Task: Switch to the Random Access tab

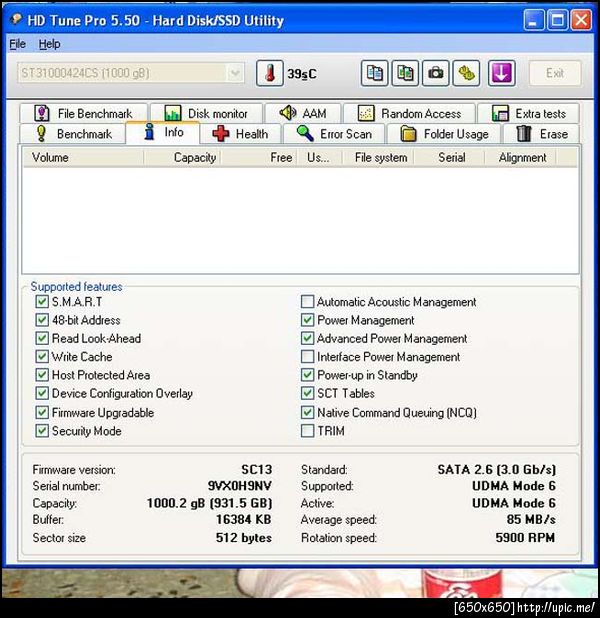Action: (409, 114)
